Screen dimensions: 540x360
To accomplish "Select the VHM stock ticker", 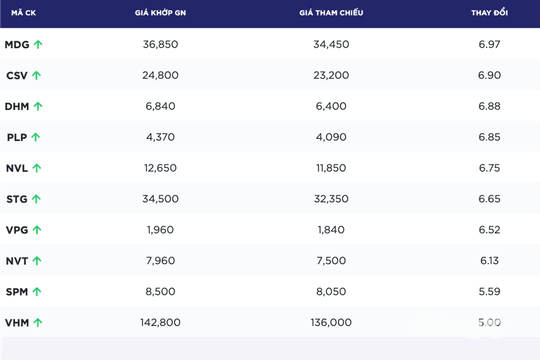I will (17, 323).
